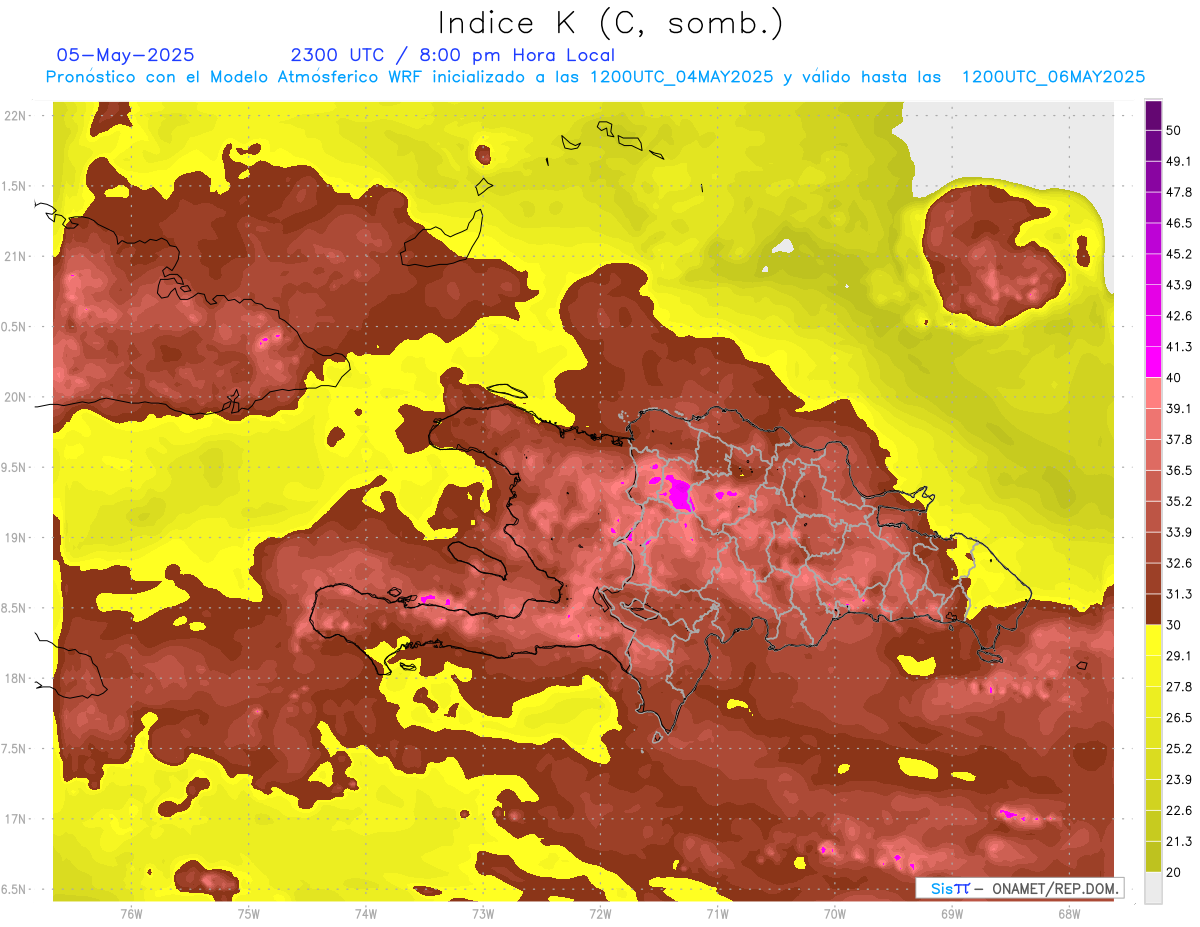The image size is (1200, 927).
Task: Click the 'Indice K (C, somb.)' title
Action: 611,23
